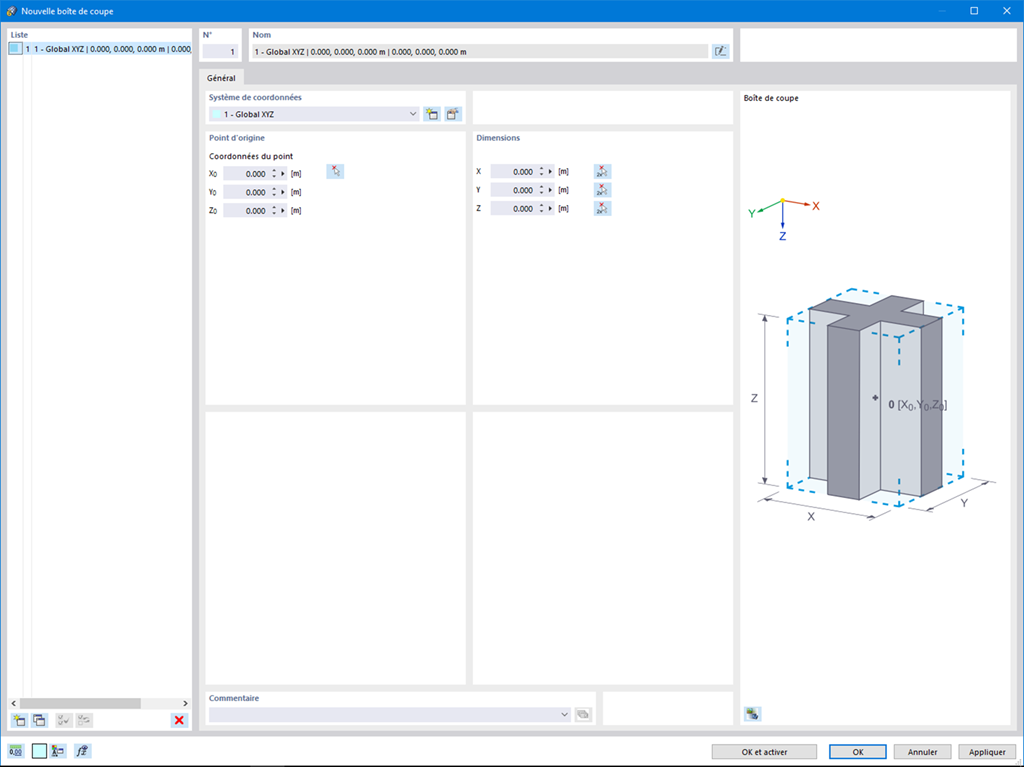This screenshot has width=1024, height=767.
Task: Click the list horizontal scrollbar thumb
Action: point(80,703)
